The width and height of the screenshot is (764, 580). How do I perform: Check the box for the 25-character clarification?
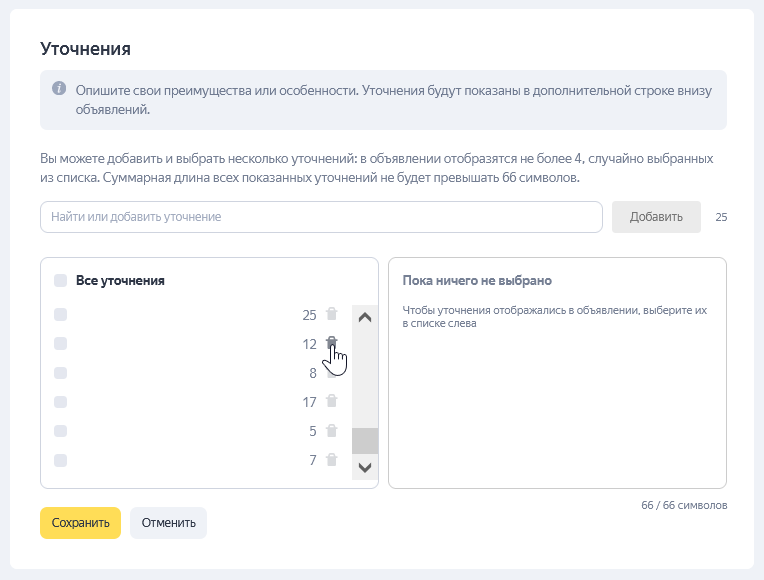coord(61,314)
